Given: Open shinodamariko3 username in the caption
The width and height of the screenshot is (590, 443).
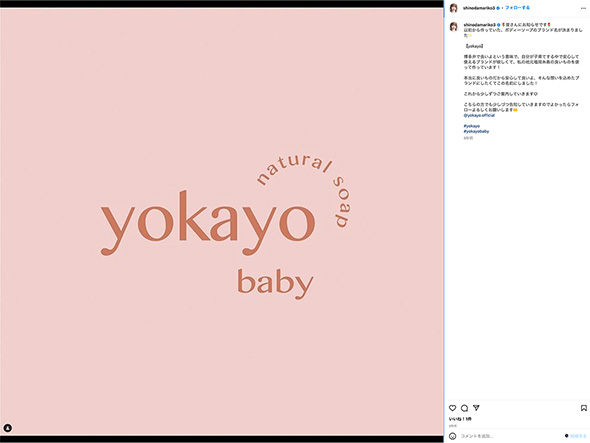Looking at the screenshot, I should point(479,25).
